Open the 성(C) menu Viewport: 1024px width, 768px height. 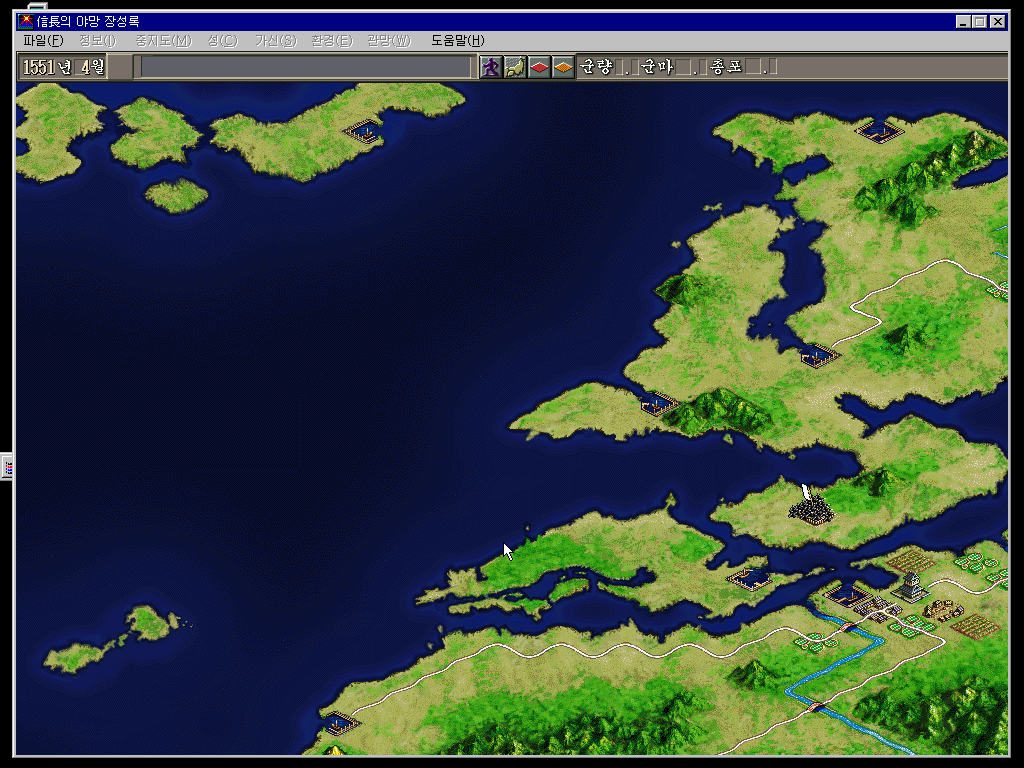(x=223, y=40)
